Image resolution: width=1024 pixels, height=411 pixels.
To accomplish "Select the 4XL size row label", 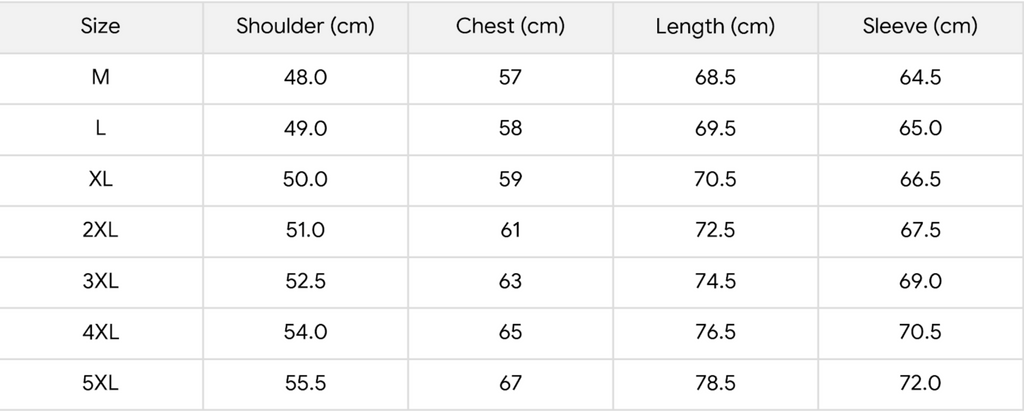I will [x=100, y=333].
